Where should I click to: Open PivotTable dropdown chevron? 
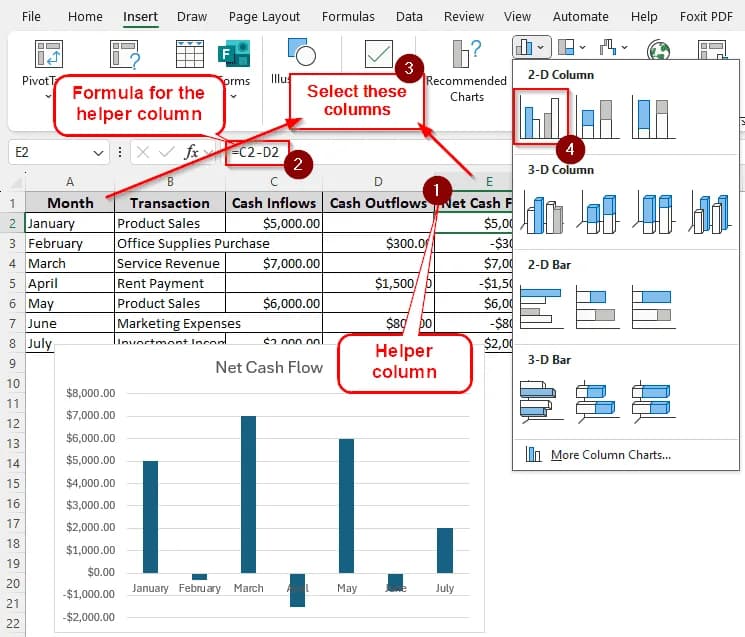(48, 96)
